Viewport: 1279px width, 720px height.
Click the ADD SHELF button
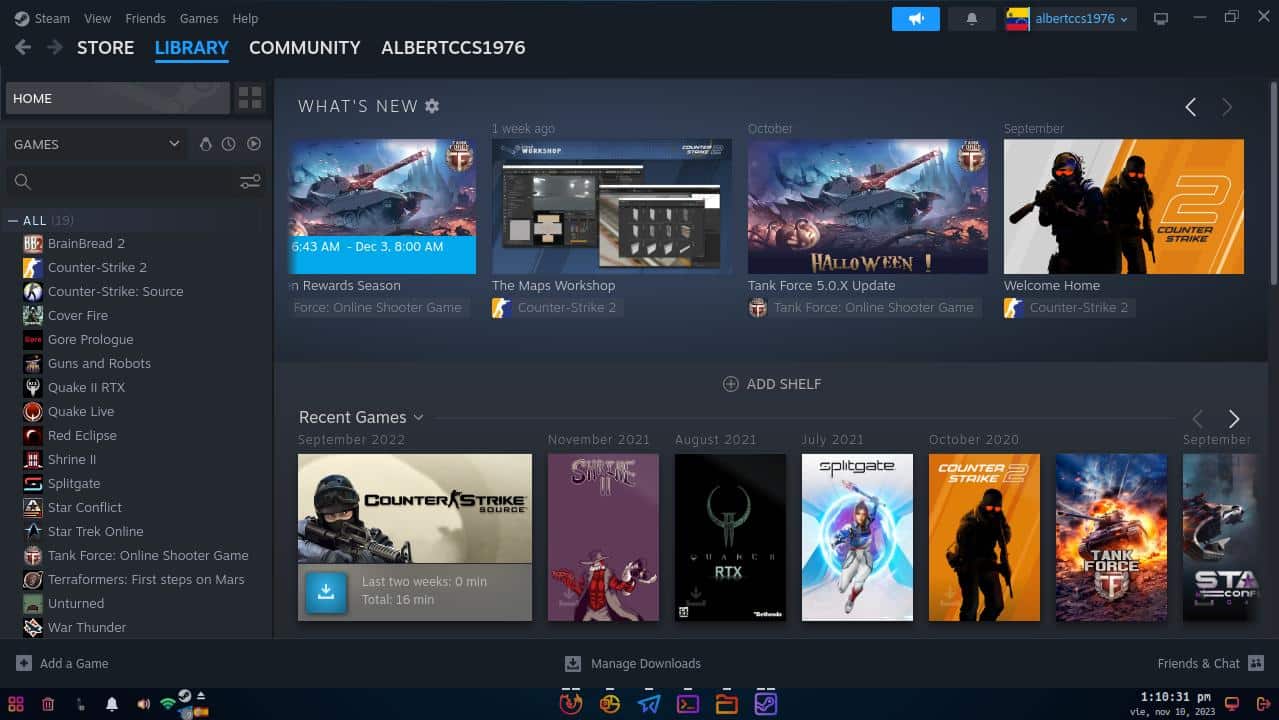tap(772, 384)
